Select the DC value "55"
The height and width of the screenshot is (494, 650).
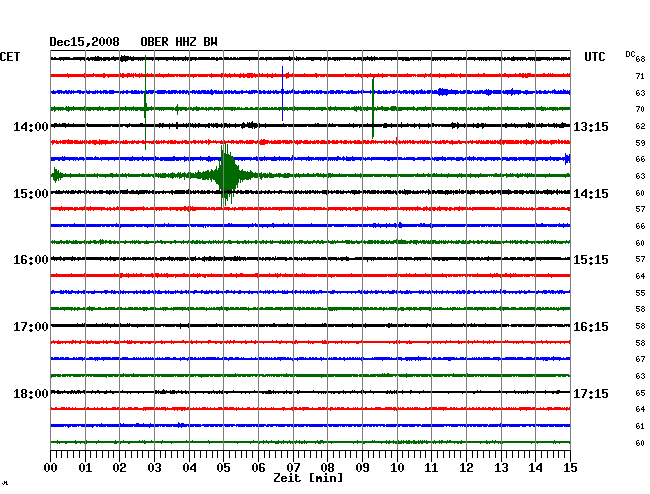point(640,293)
